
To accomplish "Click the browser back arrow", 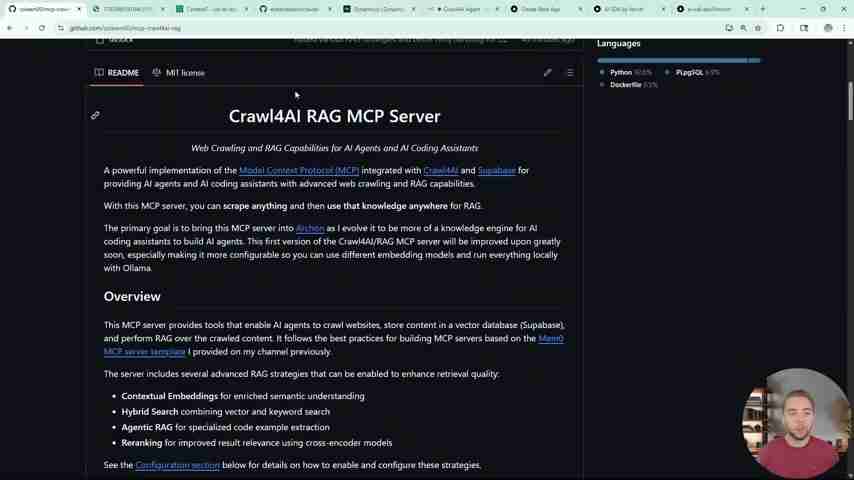I will [x=9, y=28].
